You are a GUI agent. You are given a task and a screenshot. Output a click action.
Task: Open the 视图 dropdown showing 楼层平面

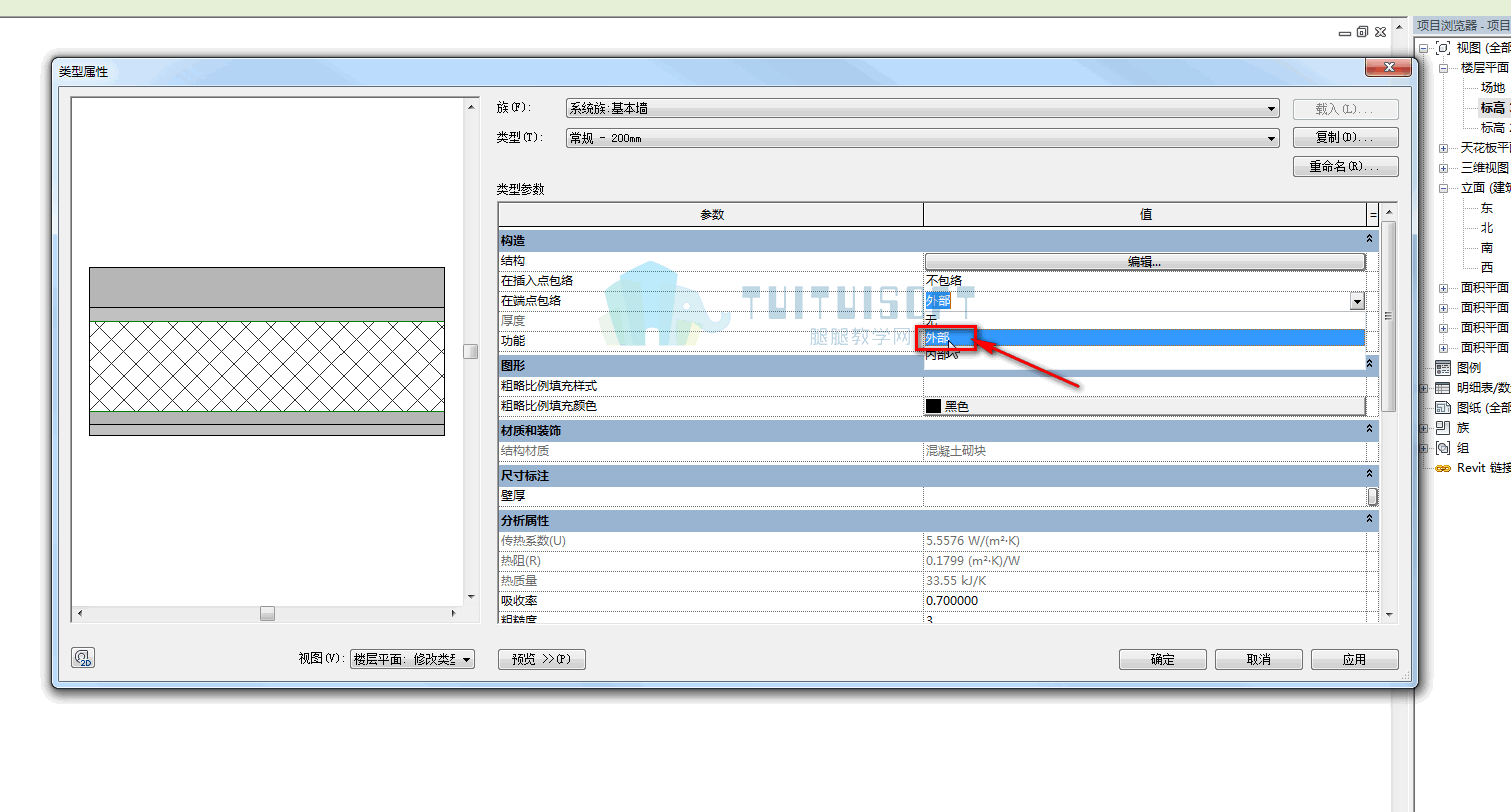pyautogui.click(x=465, y=659)
